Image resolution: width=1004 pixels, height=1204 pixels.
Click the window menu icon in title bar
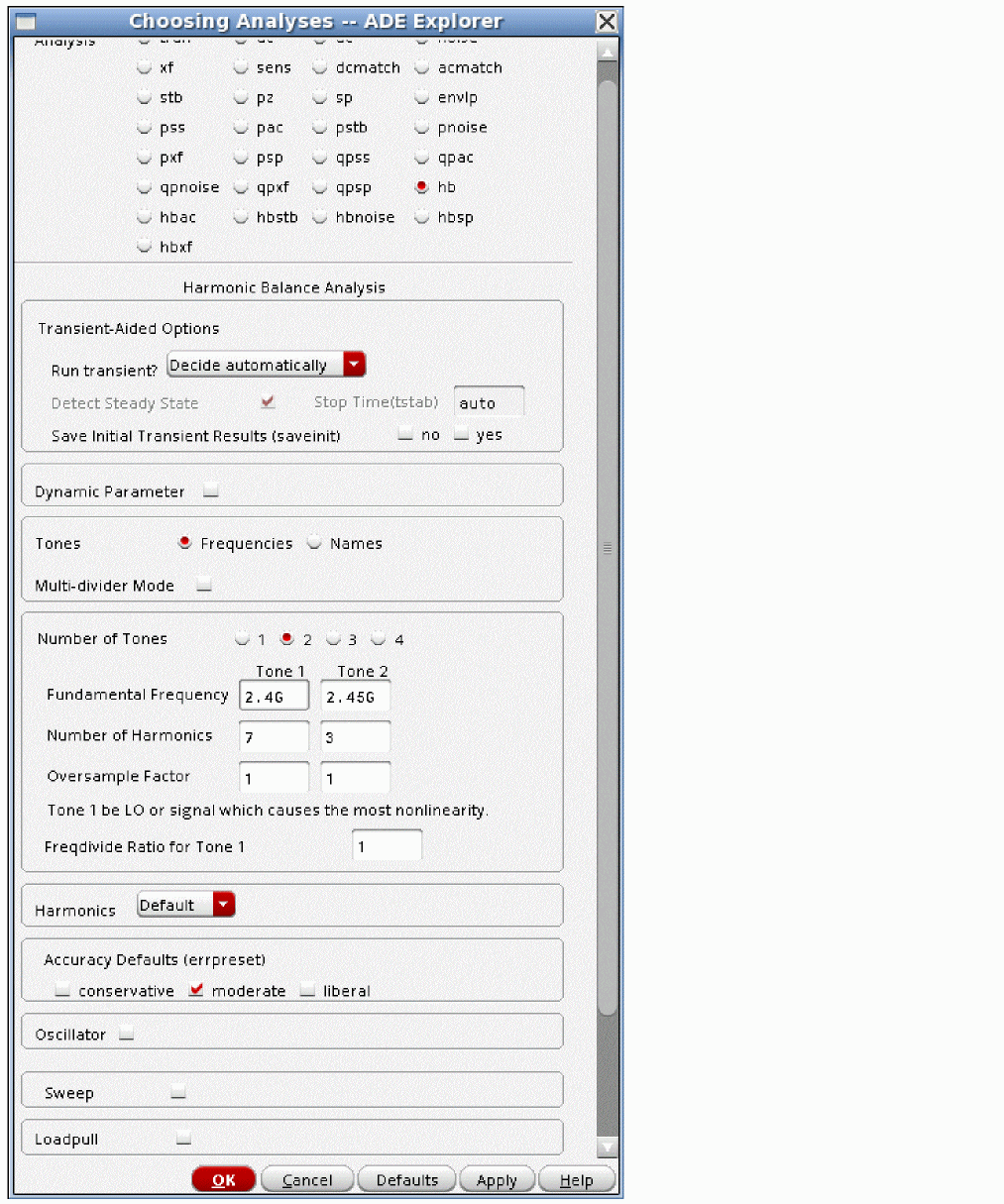click(26, 21)
